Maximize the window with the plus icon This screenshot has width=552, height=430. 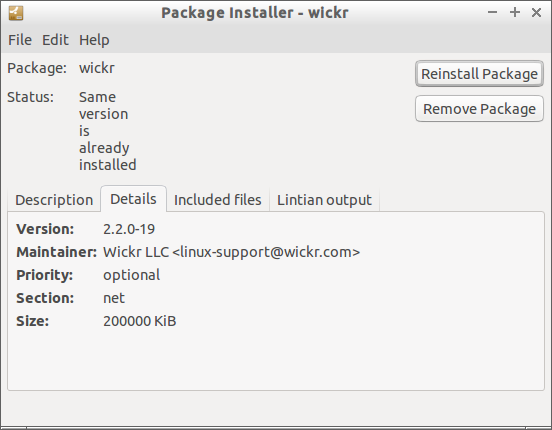(515, 12)
